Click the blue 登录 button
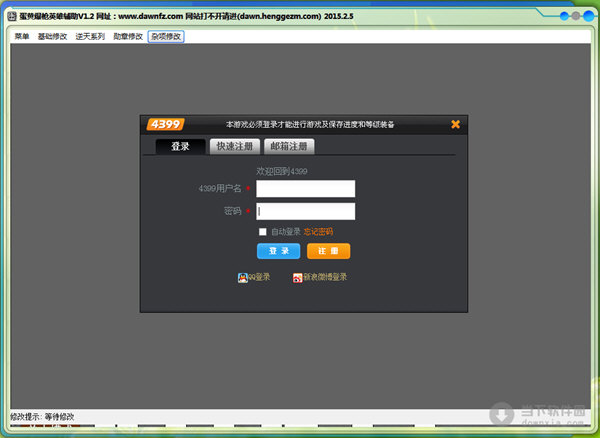The height and width of the screenshot is (438, 600). pyautogui.click(x=279, y=251)
